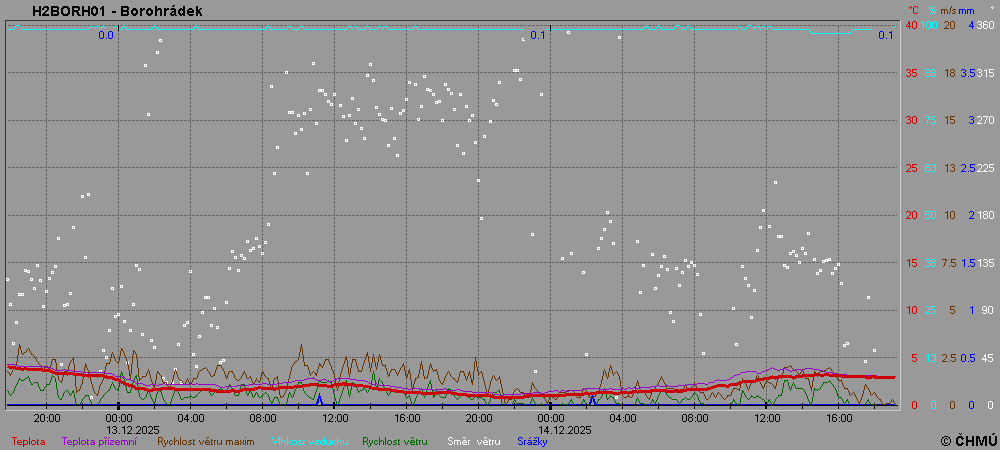1000x450 pixels.
Task: Click the H2BORH01 - Borohrádek chart title
Action: pos(117,10)
